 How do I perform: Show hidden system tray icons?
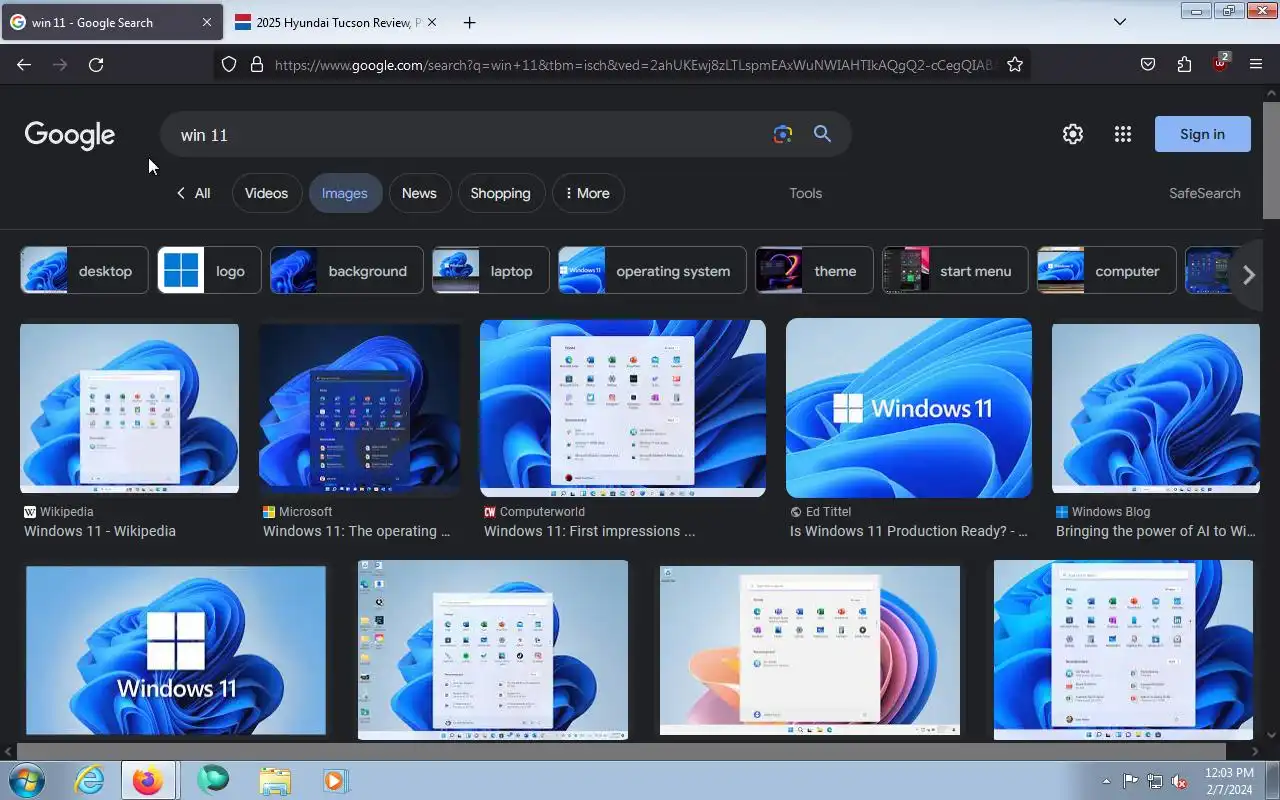point(1106,781)
